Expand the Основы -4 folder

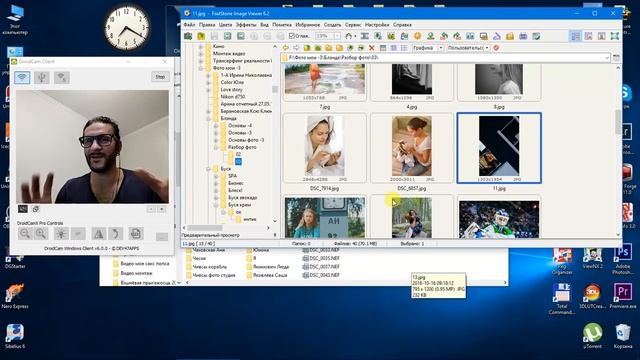(216, 126)
